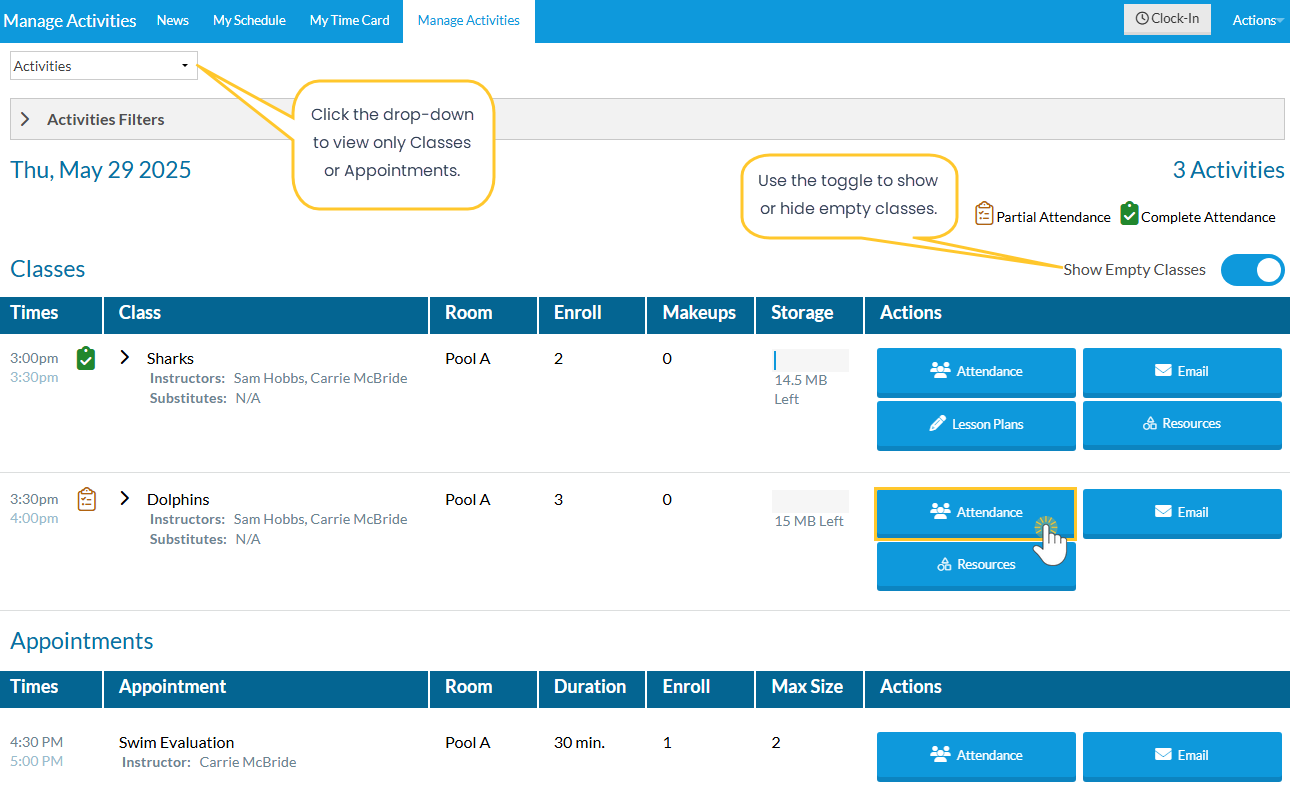Click the 30 min. duration value
The width and height of the screenshot is (1290, 801).
[x=579, y=742]
